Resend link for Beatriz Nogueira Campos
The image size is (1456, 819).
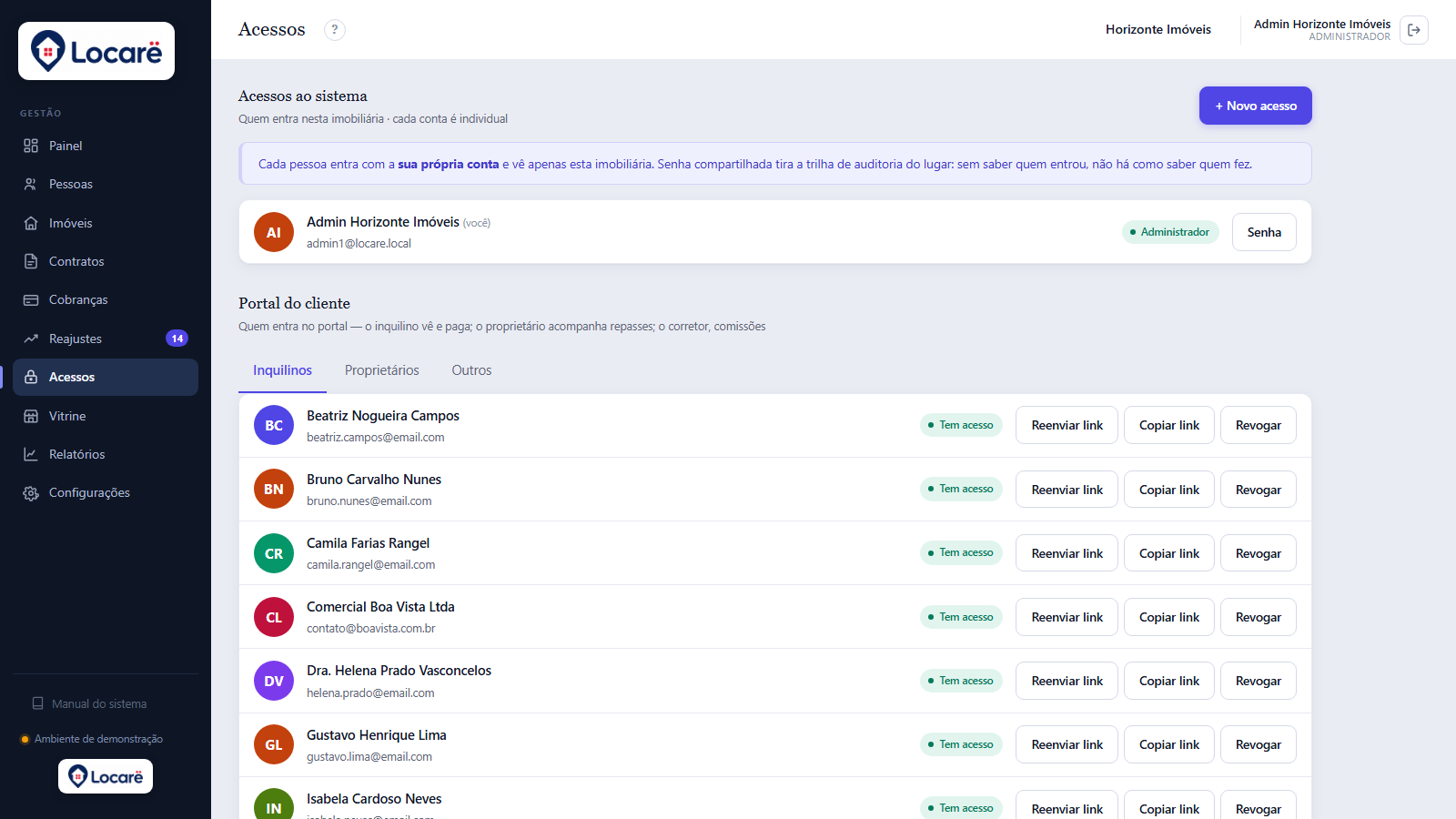coord(1067,425)
